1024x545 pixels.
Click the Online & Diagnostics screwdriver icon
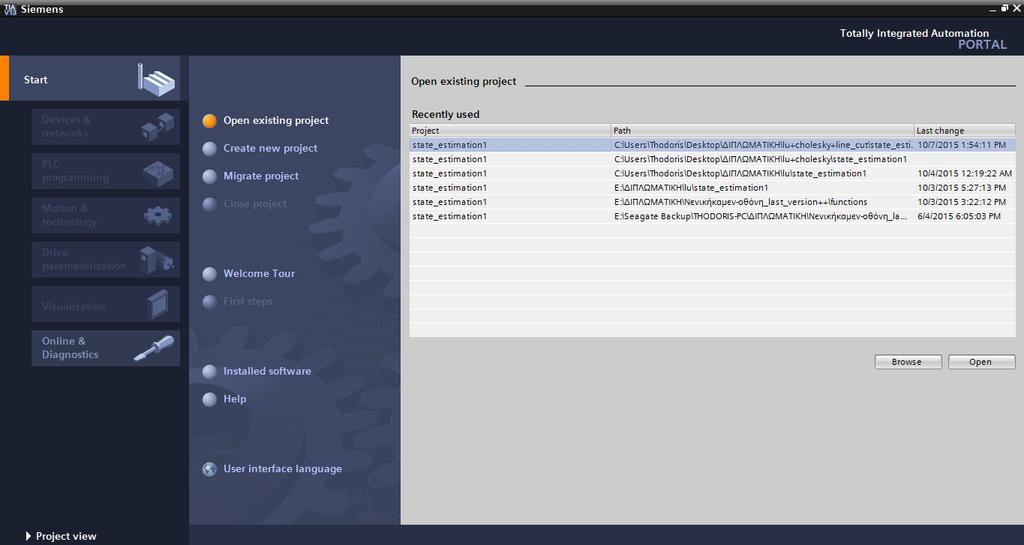tap(154, 348)
